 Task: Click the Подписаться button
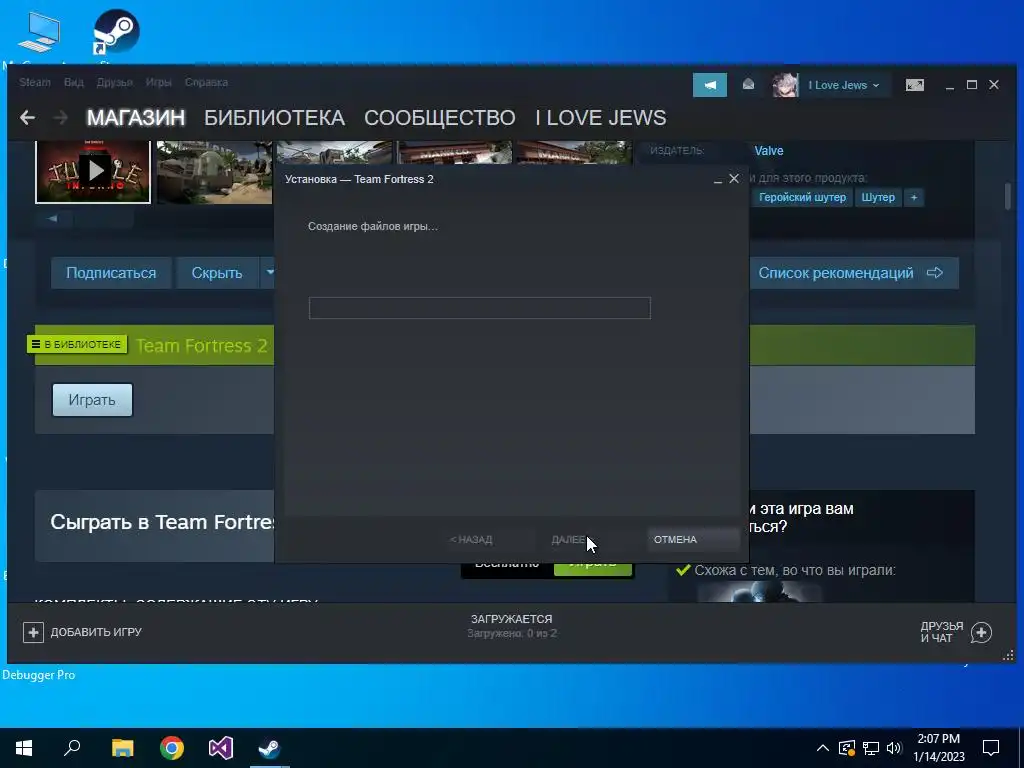click(111, 272)
